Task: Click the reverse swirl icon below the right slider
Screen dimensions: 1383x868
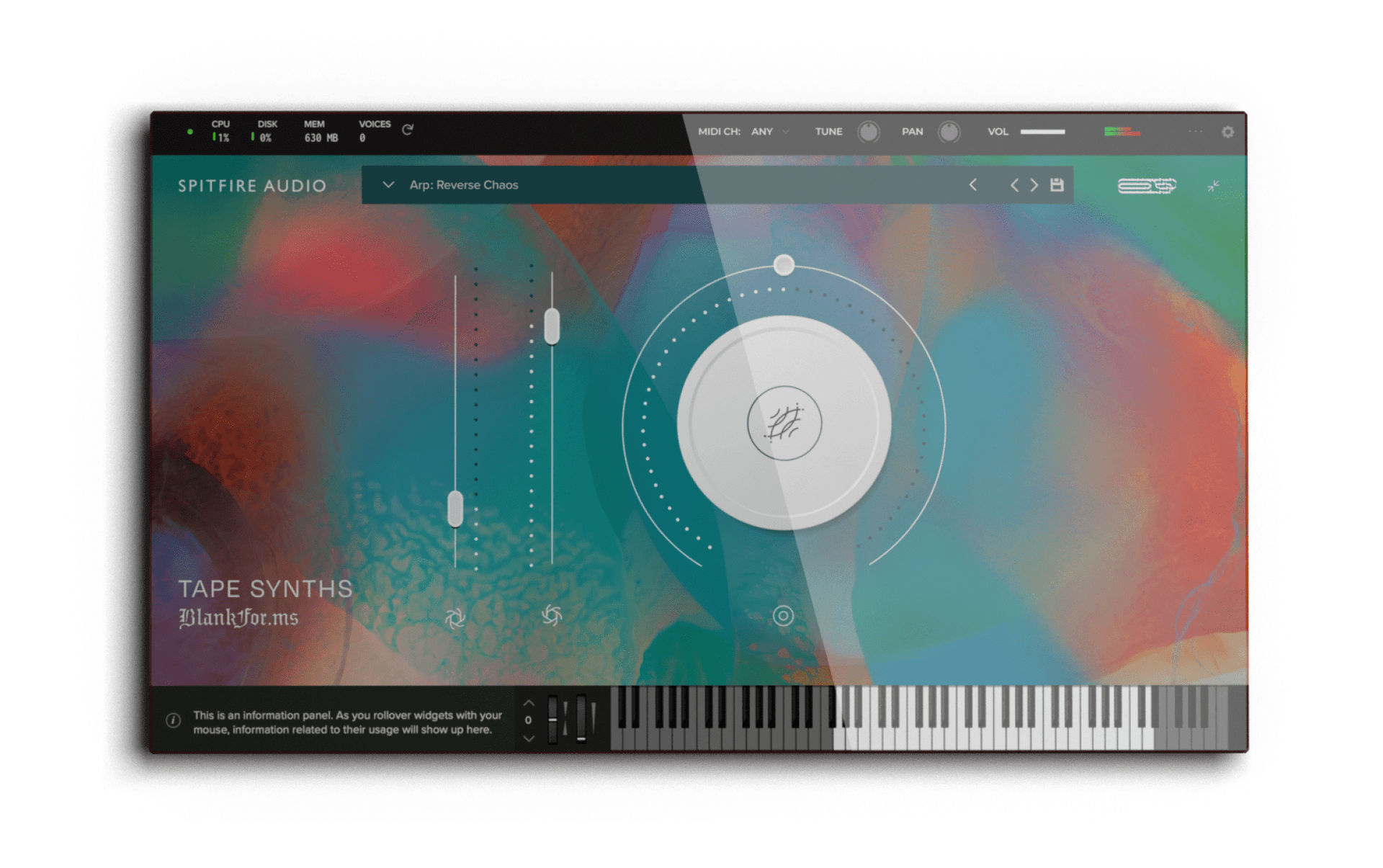Action: click(x=552, y=615)
